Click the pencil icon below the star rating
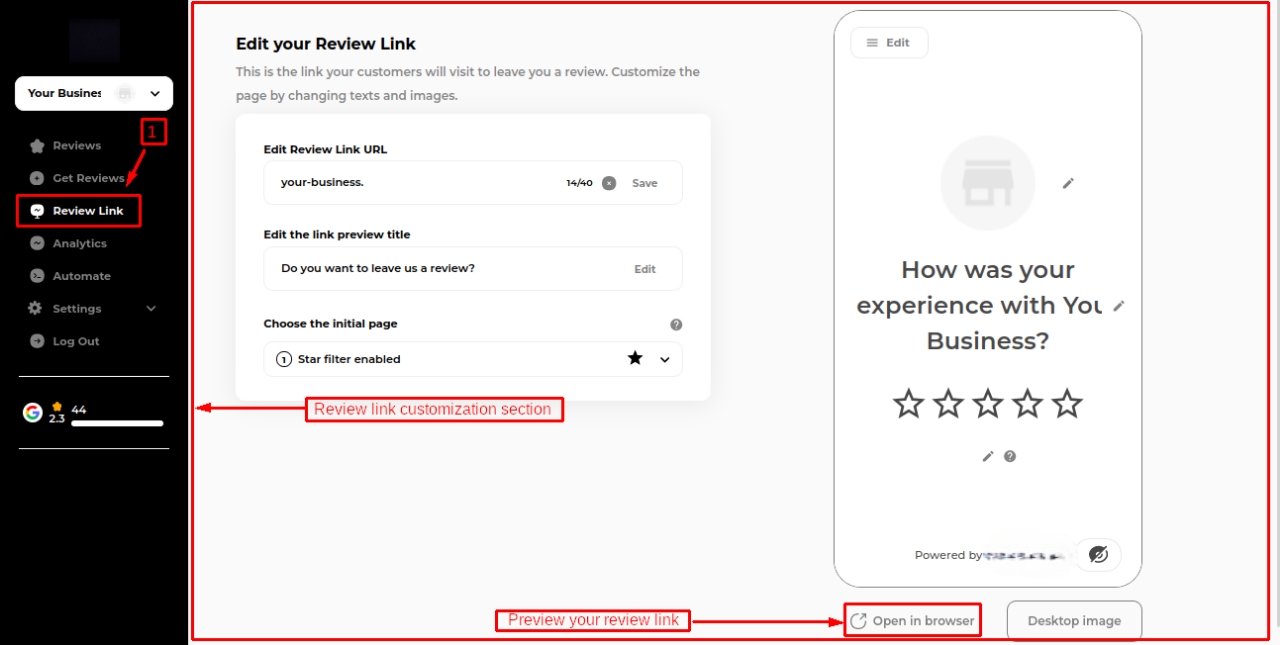The width and height of the screenshot is (1280, 645). 988,456
